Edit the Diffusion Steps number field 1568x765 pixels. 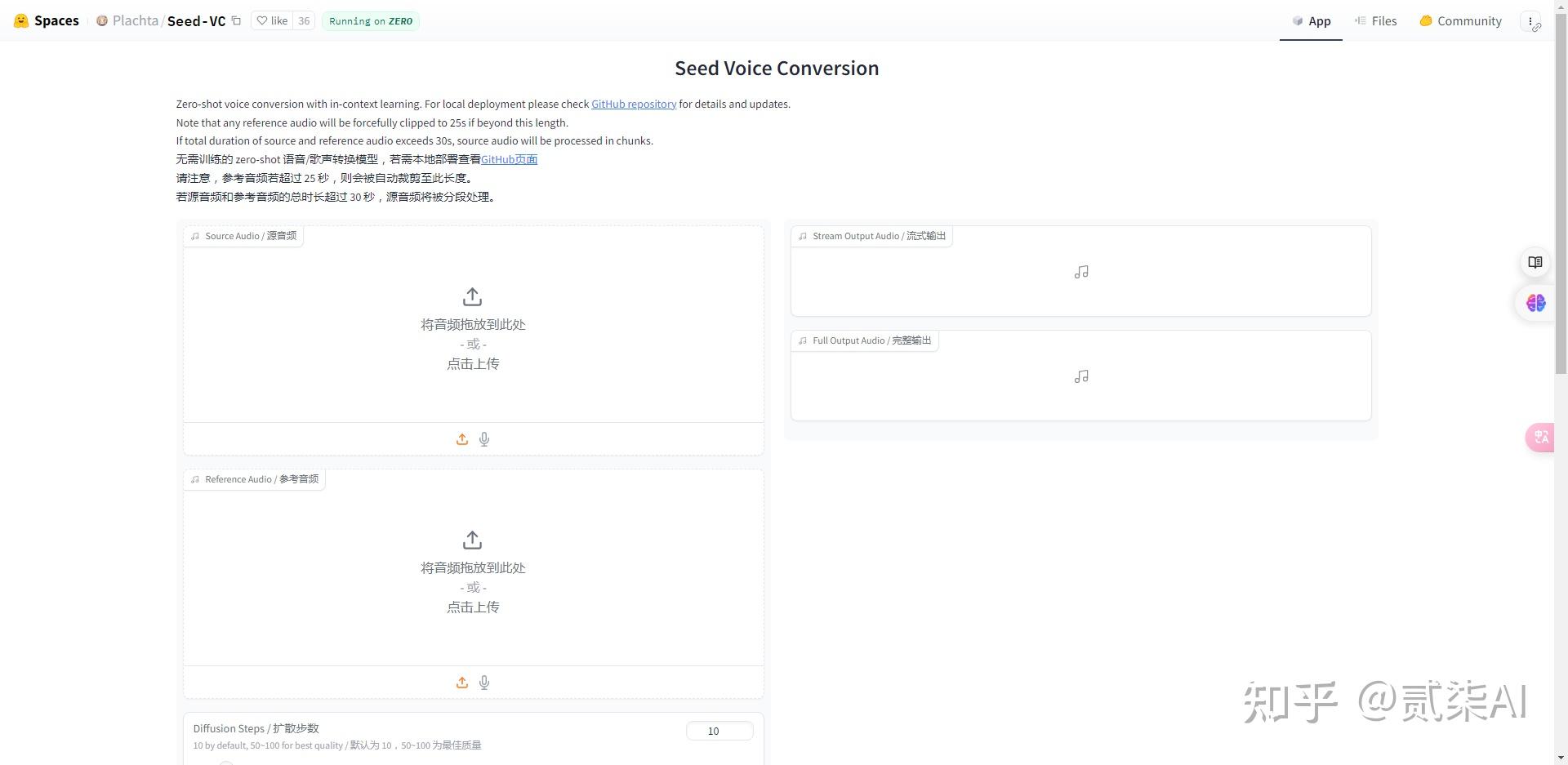coord(719,731)
